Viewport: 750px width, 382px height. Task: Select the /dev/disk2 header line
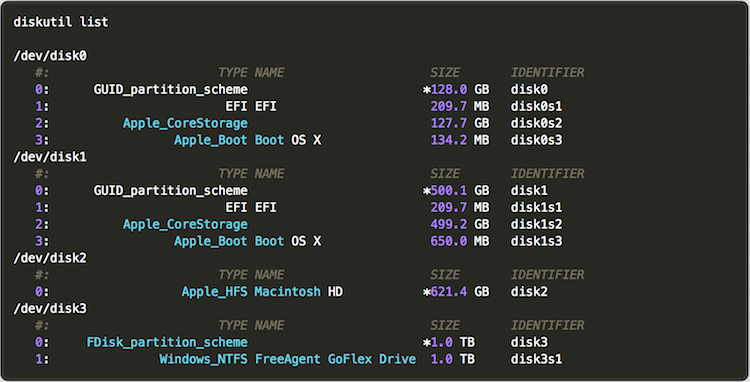click(x=50, y=258)
